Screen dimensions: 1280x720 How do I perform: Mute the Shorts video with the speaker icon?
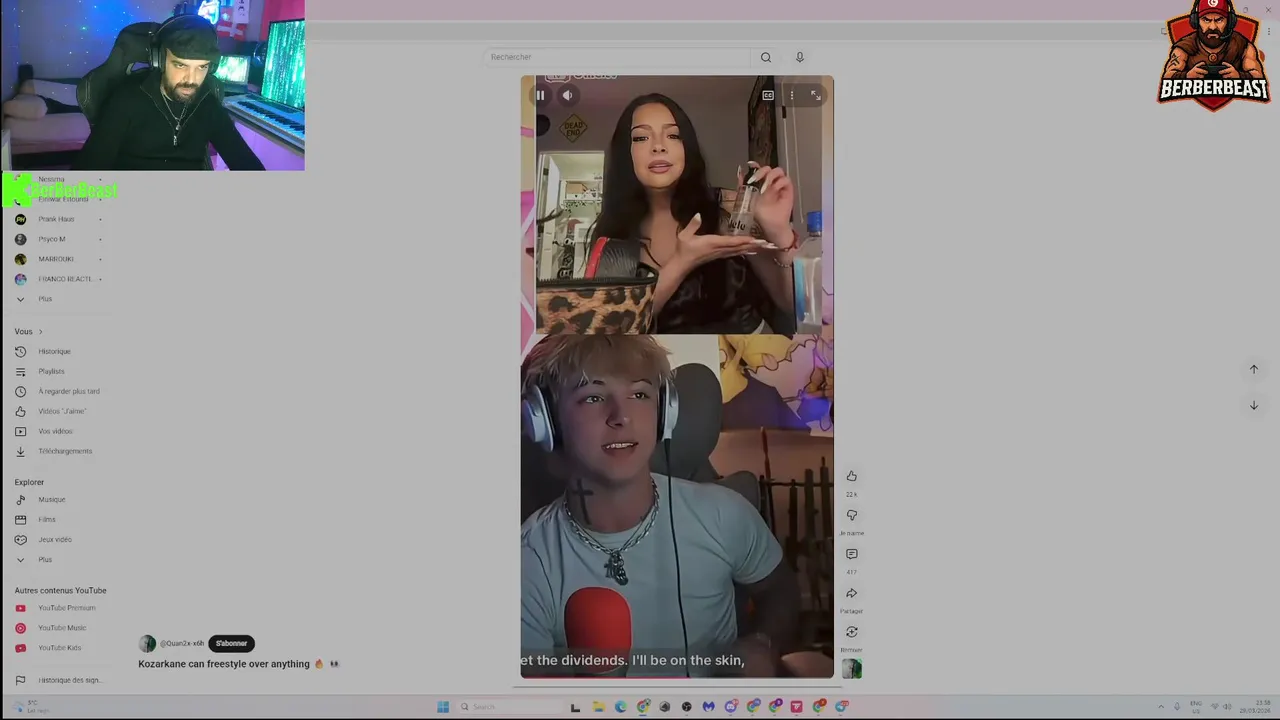tap(567, 95)
